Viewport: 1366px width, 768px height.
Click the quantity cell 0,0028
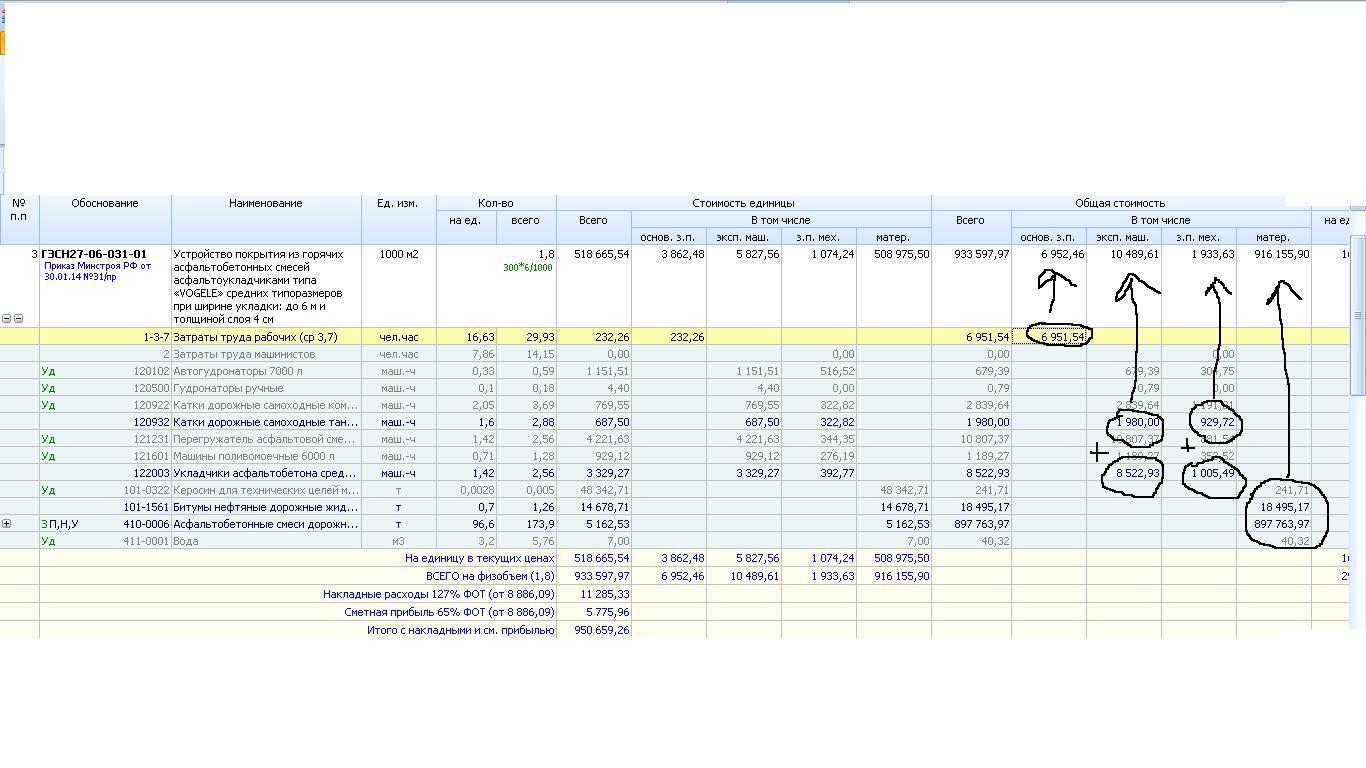pyautogui.click(x=466, y=490)
